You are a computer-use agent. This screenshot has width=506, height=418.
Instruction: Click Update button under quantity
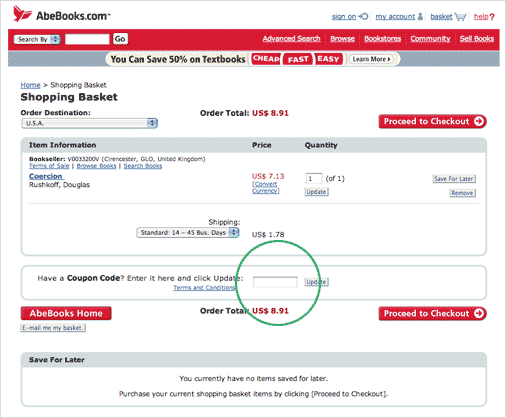click(316, 192)
